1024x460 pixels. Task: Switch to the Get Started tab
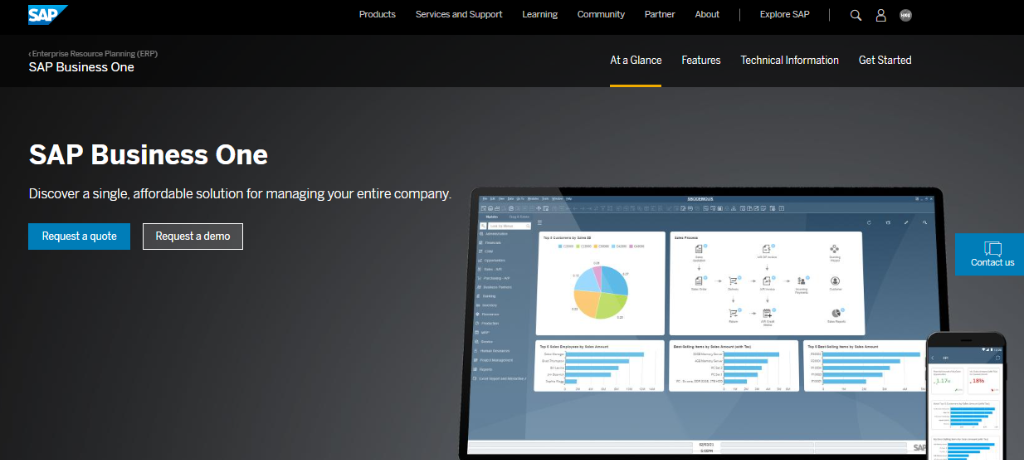[885, 60]
